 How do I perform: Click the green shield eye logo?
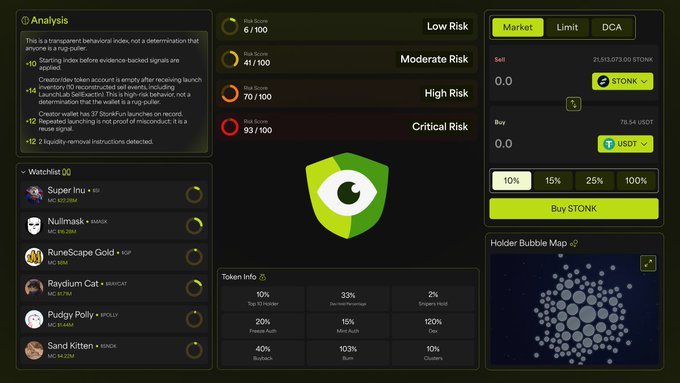[x=347, y=195]
